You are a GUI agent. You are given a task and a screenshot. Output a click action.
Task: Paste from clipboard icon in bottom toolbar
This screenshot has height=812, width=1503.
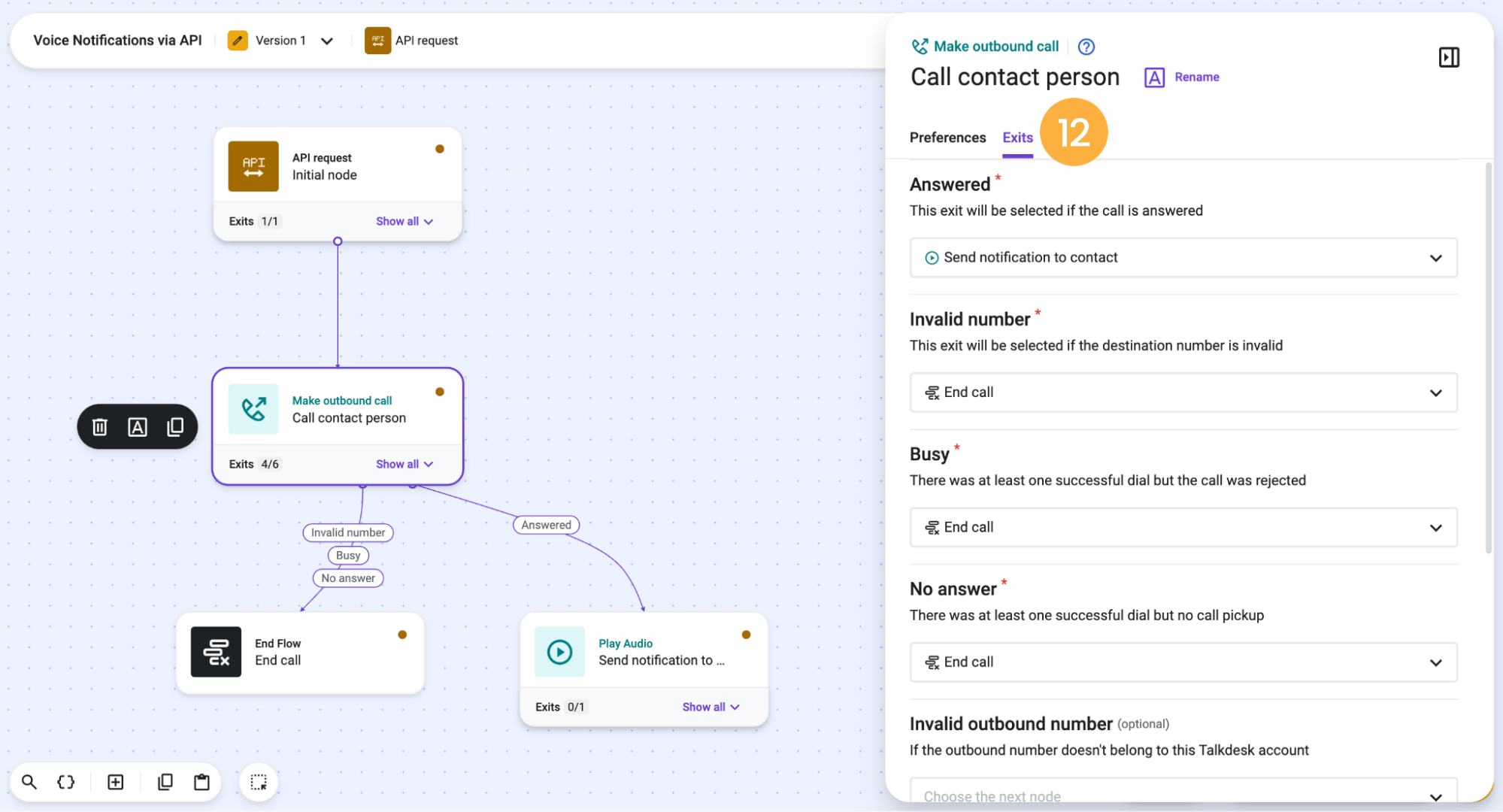tap(202, 782)
